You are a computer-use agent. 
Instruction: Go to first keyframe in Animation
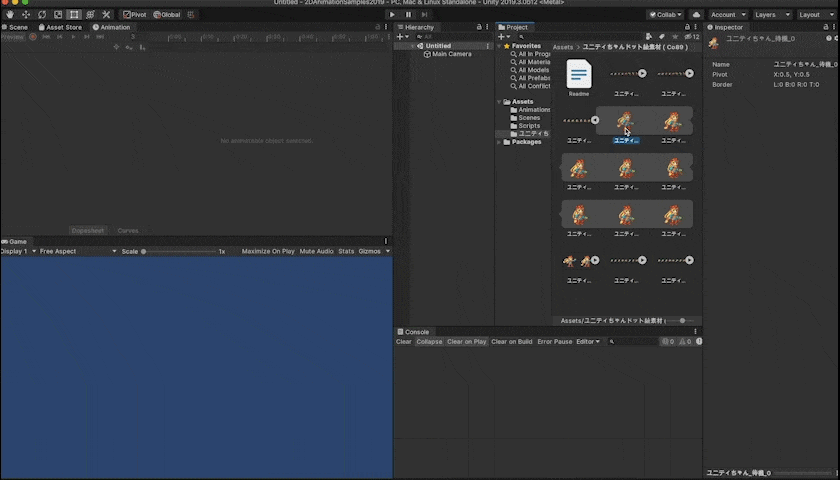pos(46,37)
